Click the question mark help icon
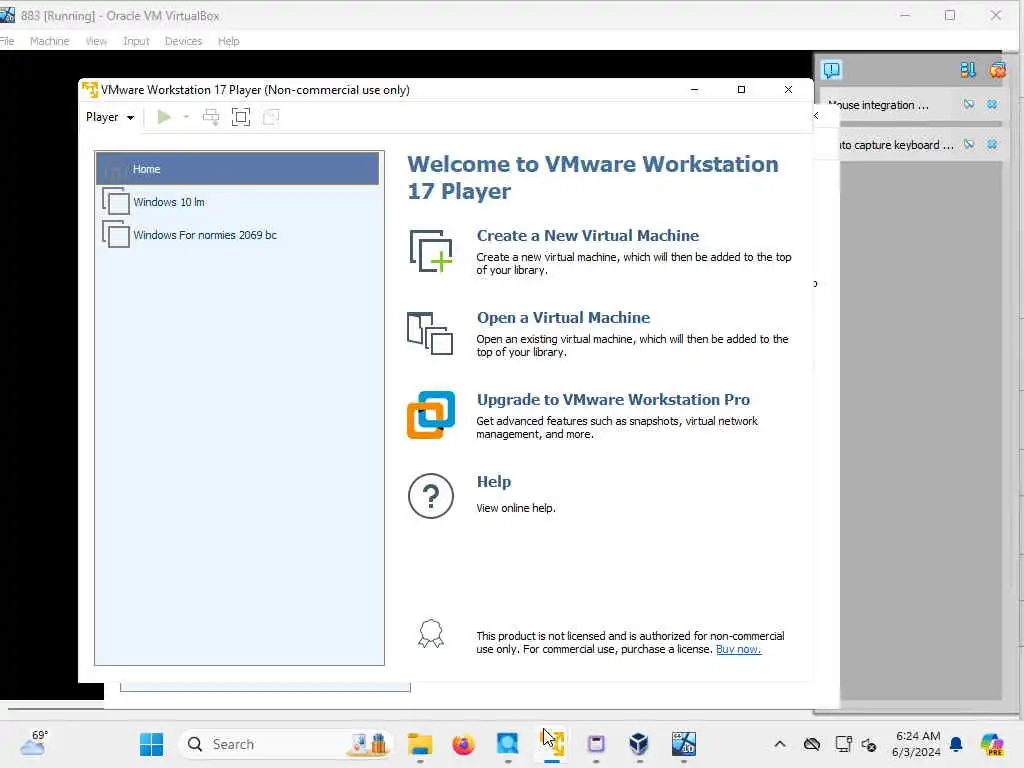1024x768 pixels. click(x=430, y=496)
